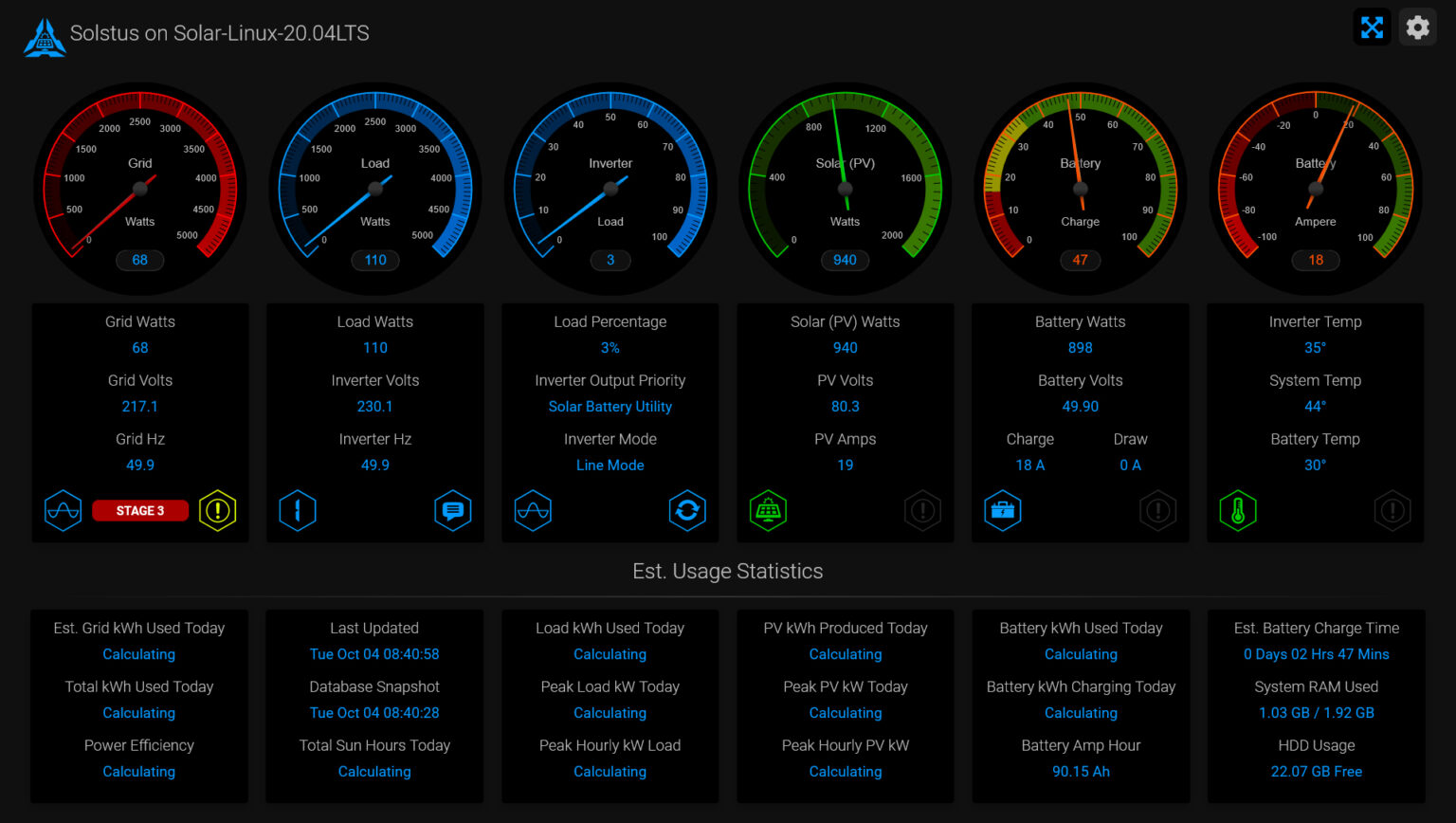The width and height of the screenshot is (1456, 823).
Task: Select the waveform icon on Grid Watts card
Action: pyautogui.click(x=63, y=510)
